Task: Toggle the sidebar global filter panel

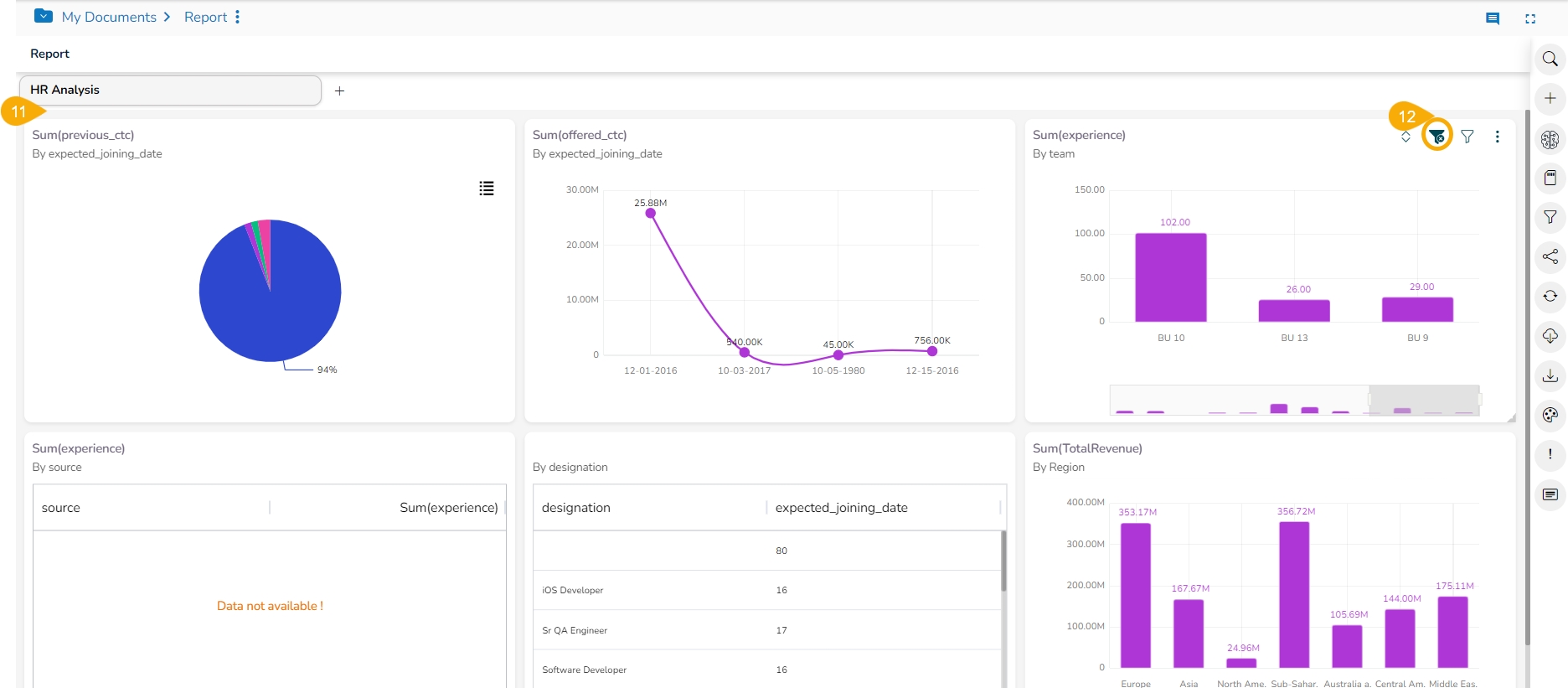Action: tap(1550, 217)
